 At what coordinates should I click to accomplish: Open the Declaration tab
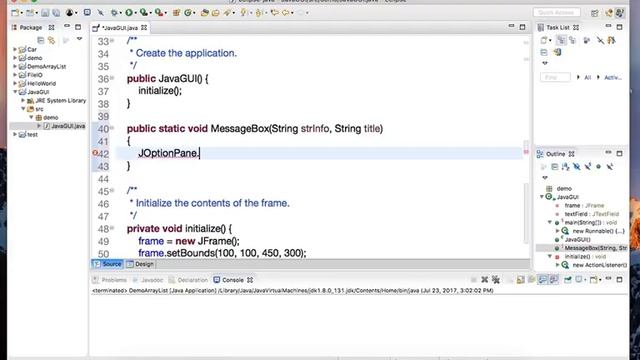189,280
